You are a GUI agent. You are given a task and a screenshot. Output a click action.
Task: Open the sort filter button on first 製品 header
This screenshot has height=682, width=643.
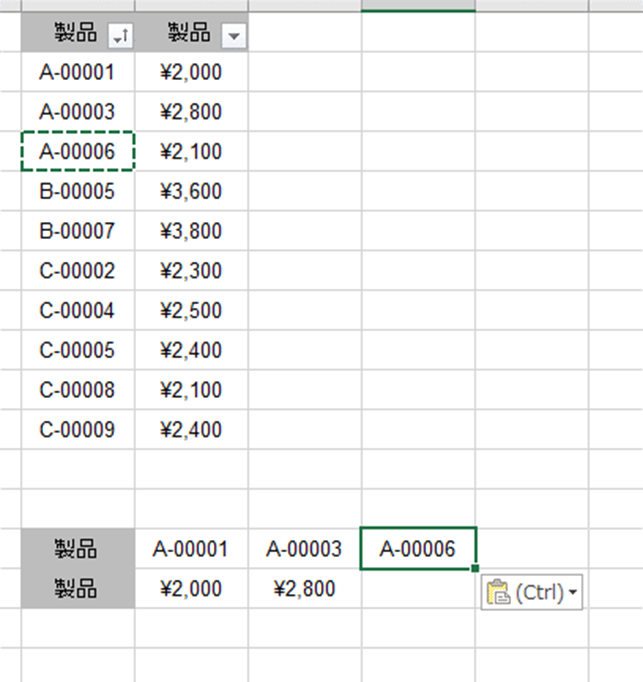(x=121, y=36)
